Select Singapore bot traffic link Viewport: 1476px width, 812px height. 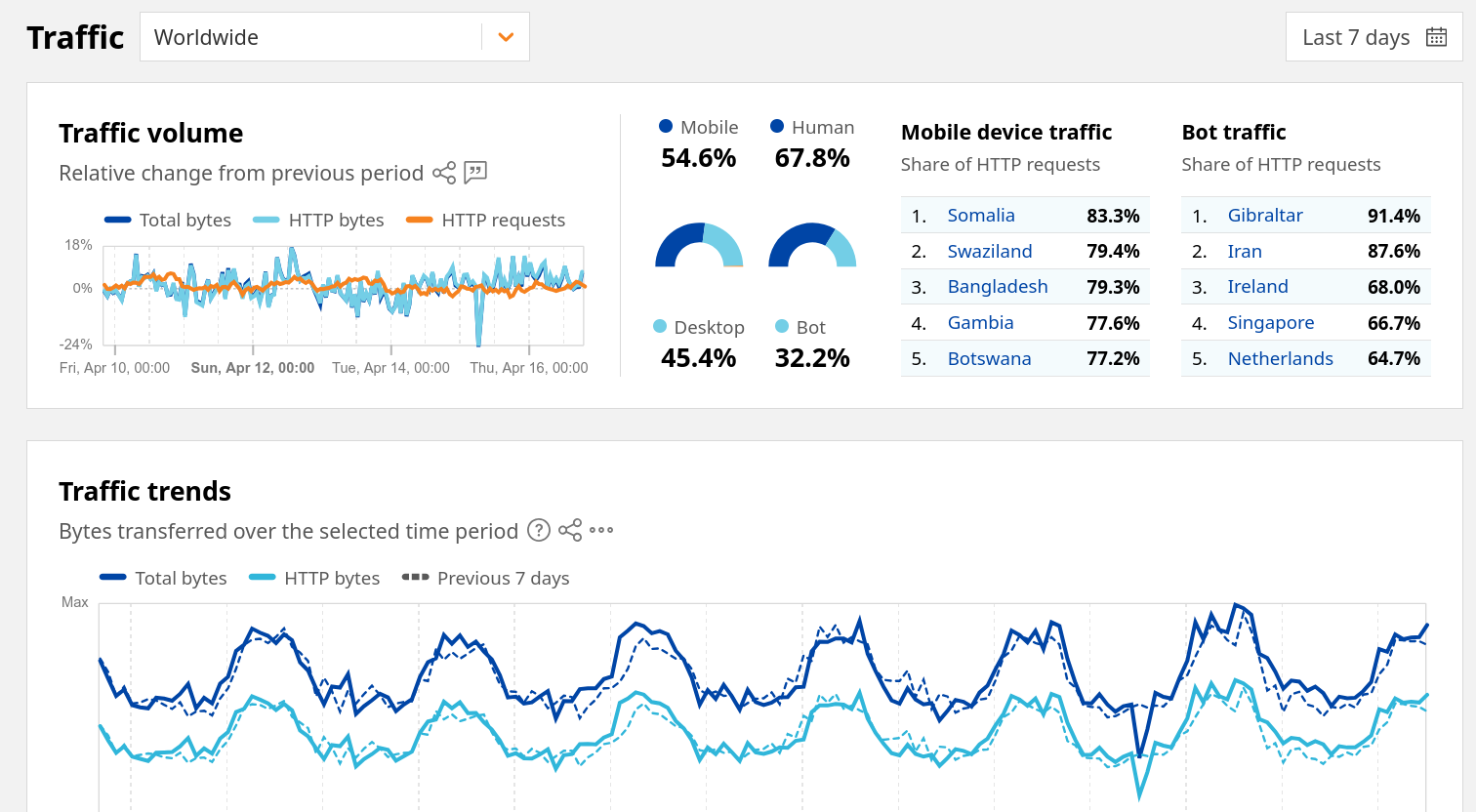1271,323
